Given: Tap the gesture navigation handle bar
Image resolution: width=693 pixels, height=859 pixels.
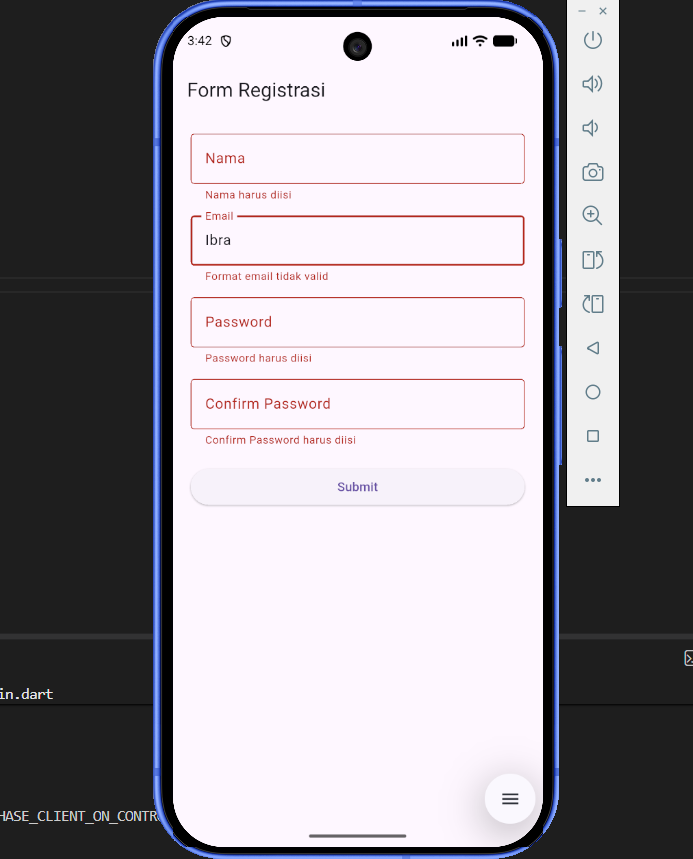Looking at the screenshot, I should [x=357, y=836].
